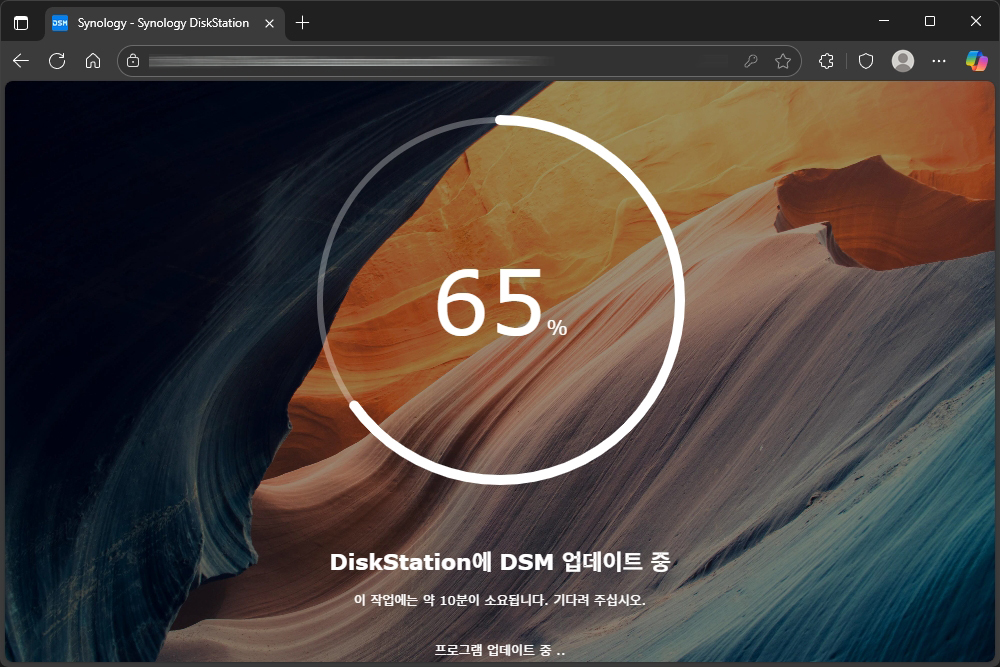Click the circular update progress ring
This screenshot has height=667, width=1000.
pos(501,300)
